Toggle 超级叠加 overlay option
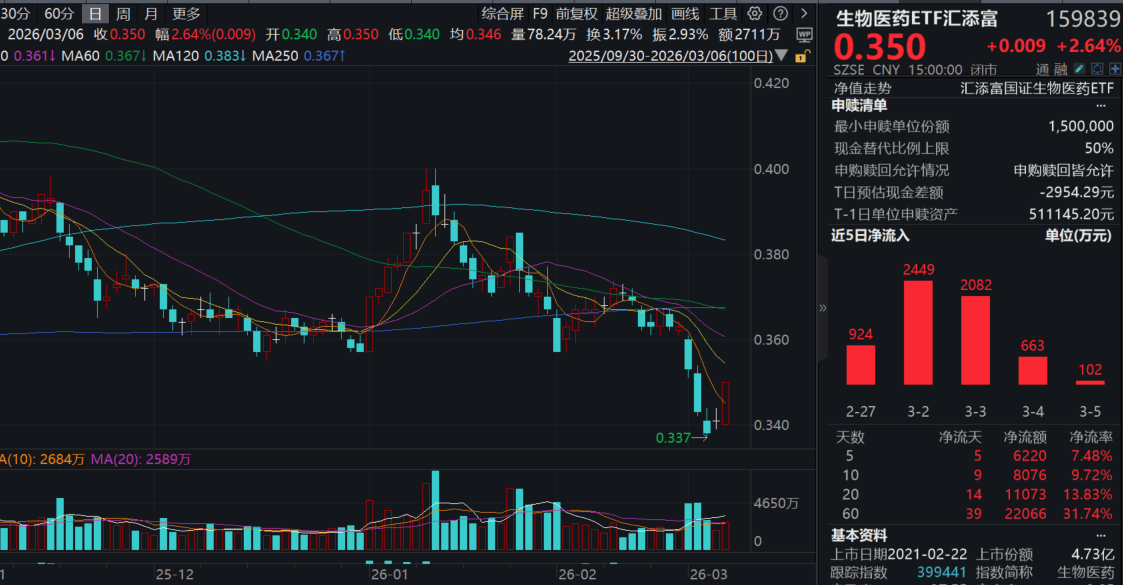Viewport: 1123px width, 585px height. point(633,13)
